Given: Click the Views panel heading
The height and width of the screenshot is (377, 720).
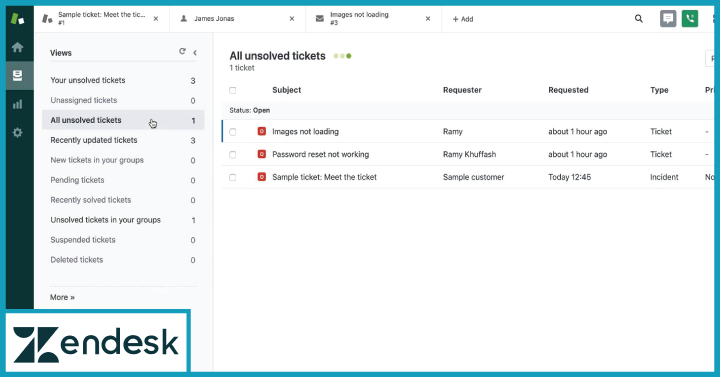Looking at the screenshot, I should pyautogui.click(x=61, y=53).
